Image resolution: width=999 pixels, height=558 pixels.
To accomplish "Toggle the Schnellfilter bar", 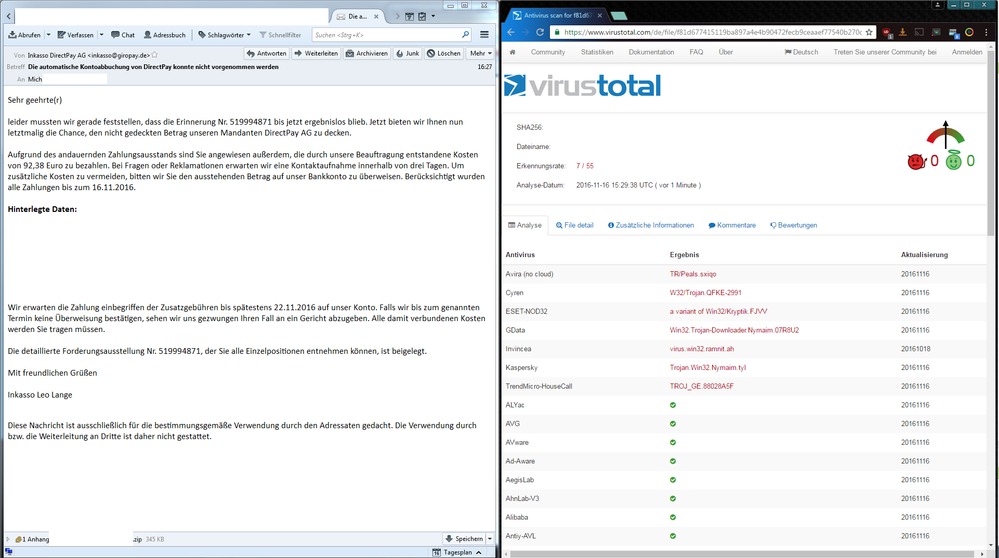I will pyautogui.click(x=280, y=35).
